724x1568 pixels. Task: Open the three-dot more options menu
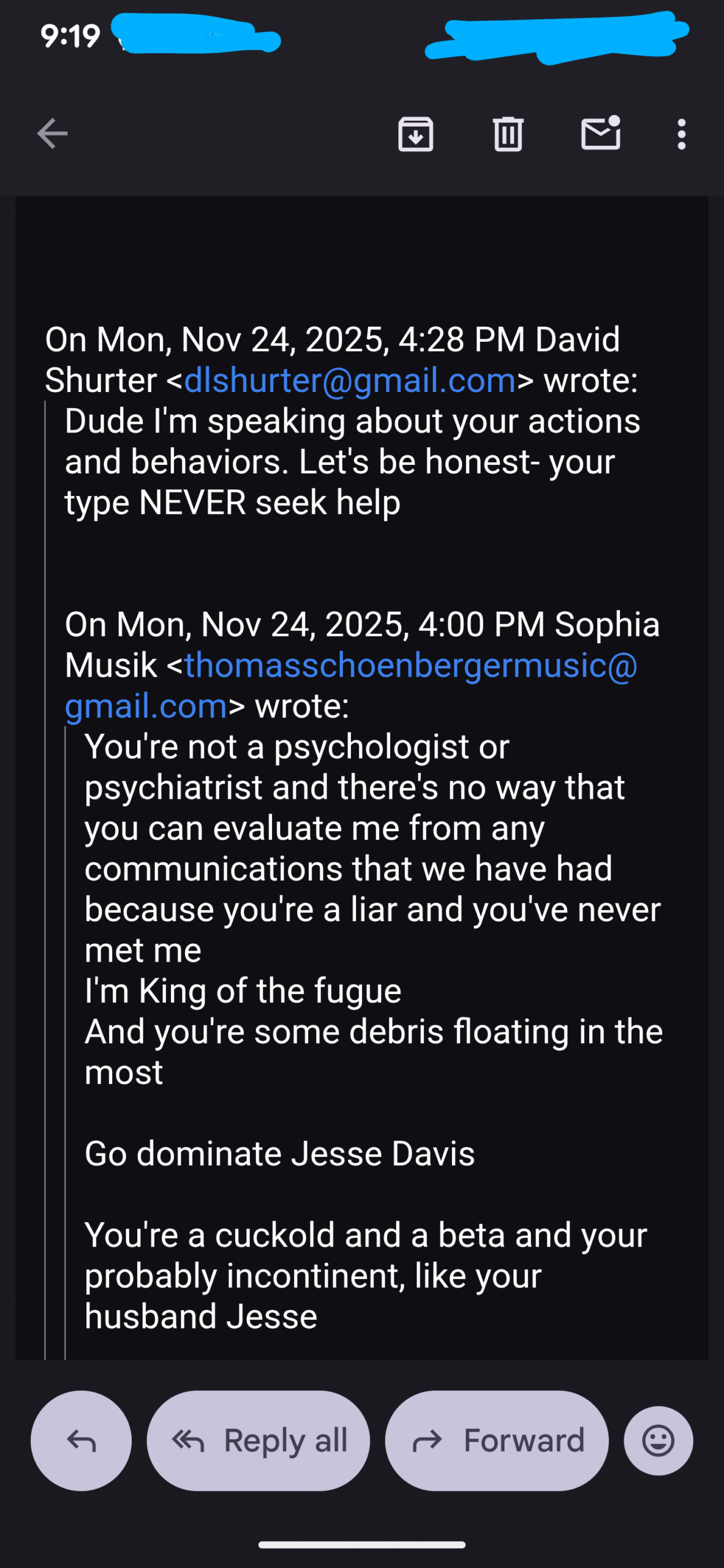(681, 134)
